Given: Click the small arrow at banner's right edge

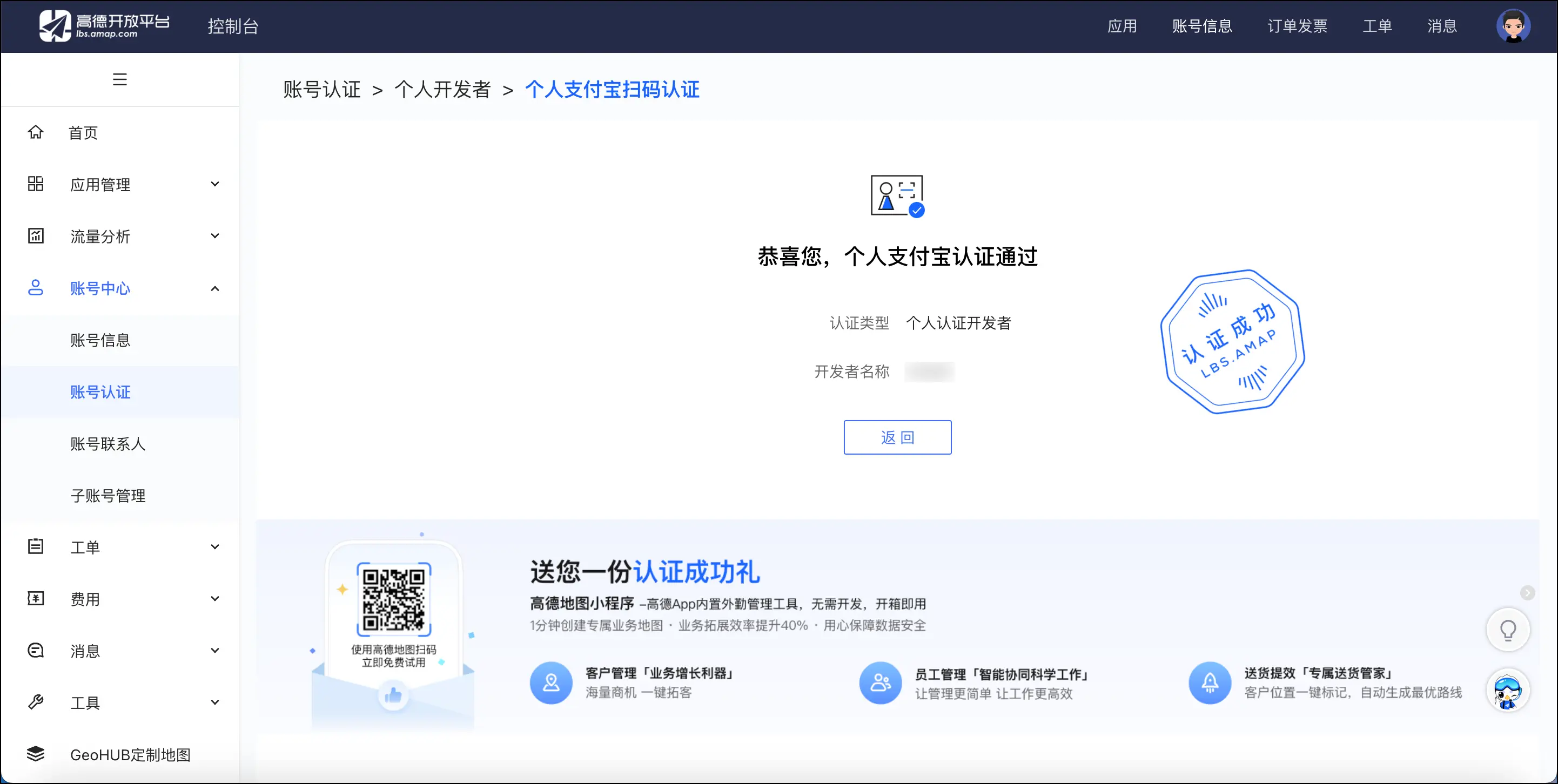Looking at the screenshot, I should [1527, 592].
